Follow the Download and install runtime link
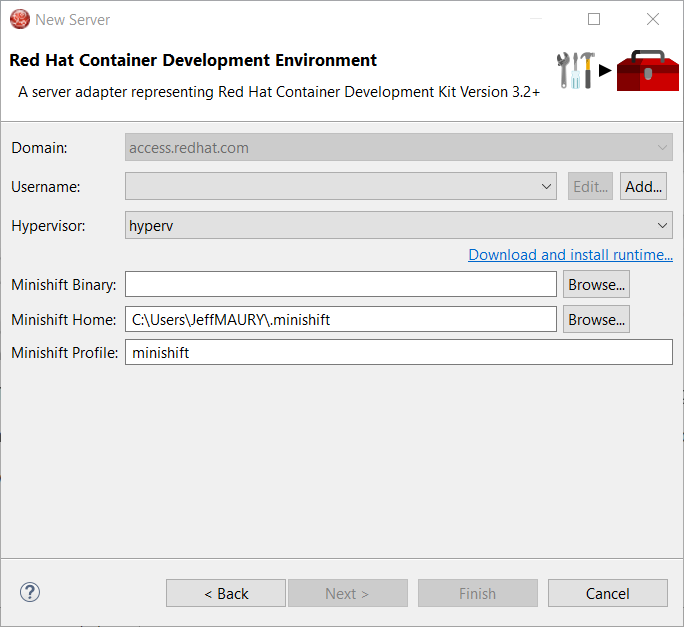 pyautogui.click(x=570, y=255)
